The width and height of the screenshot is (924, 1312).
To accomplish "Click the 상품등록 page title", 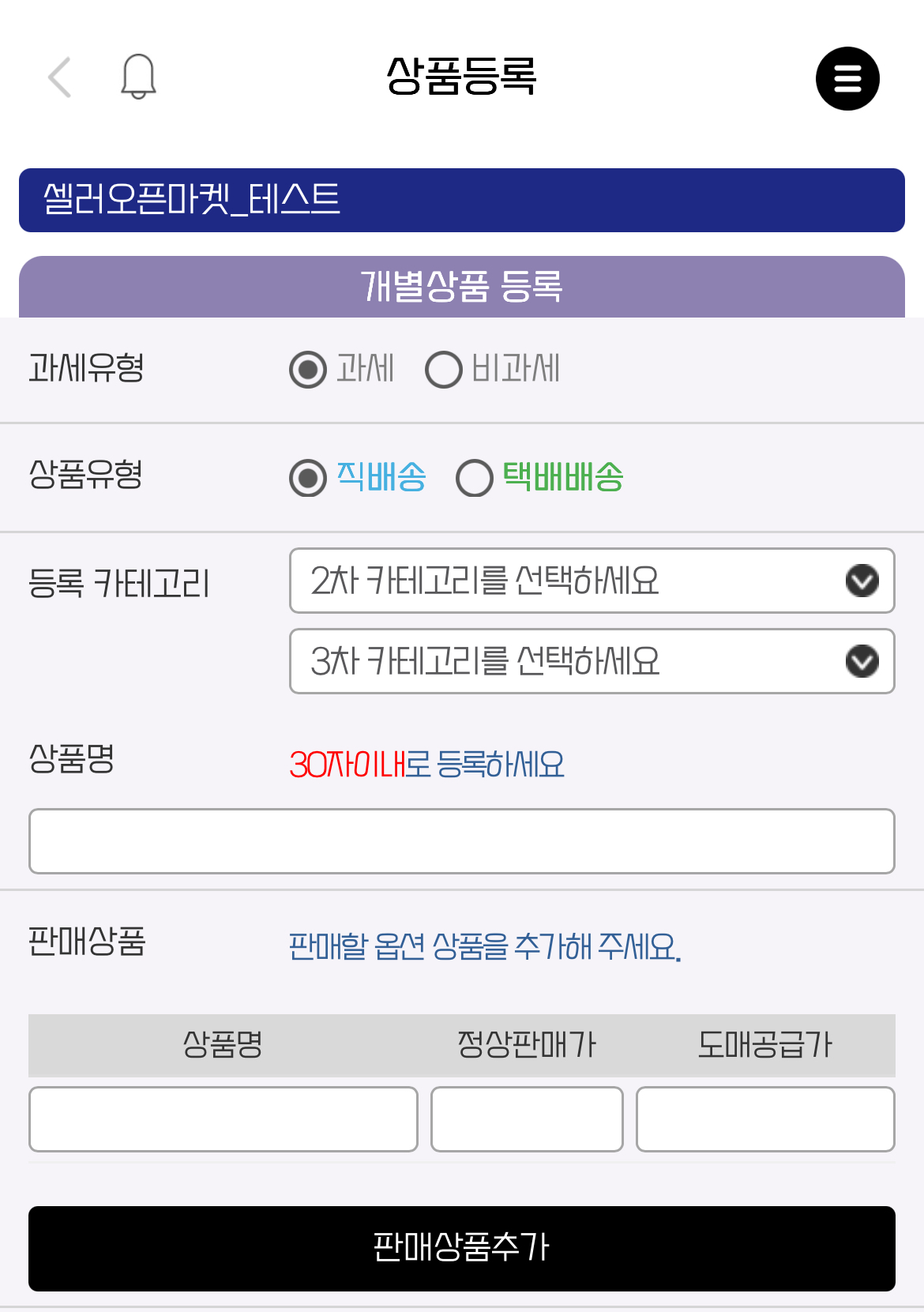I will (x=462, y=77).
